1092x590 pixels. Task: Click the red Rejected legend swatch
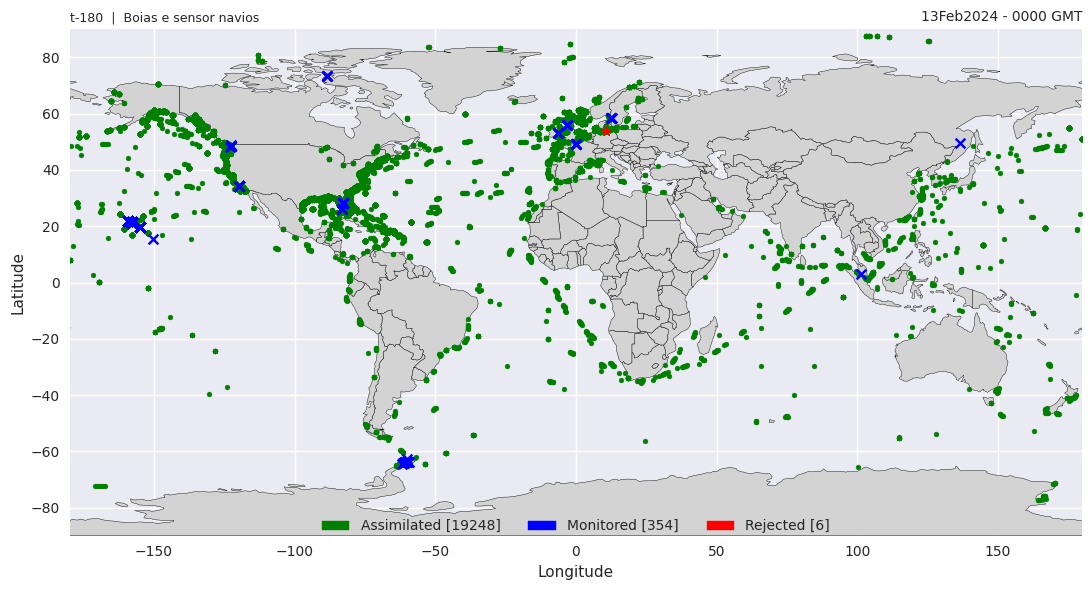720,525
